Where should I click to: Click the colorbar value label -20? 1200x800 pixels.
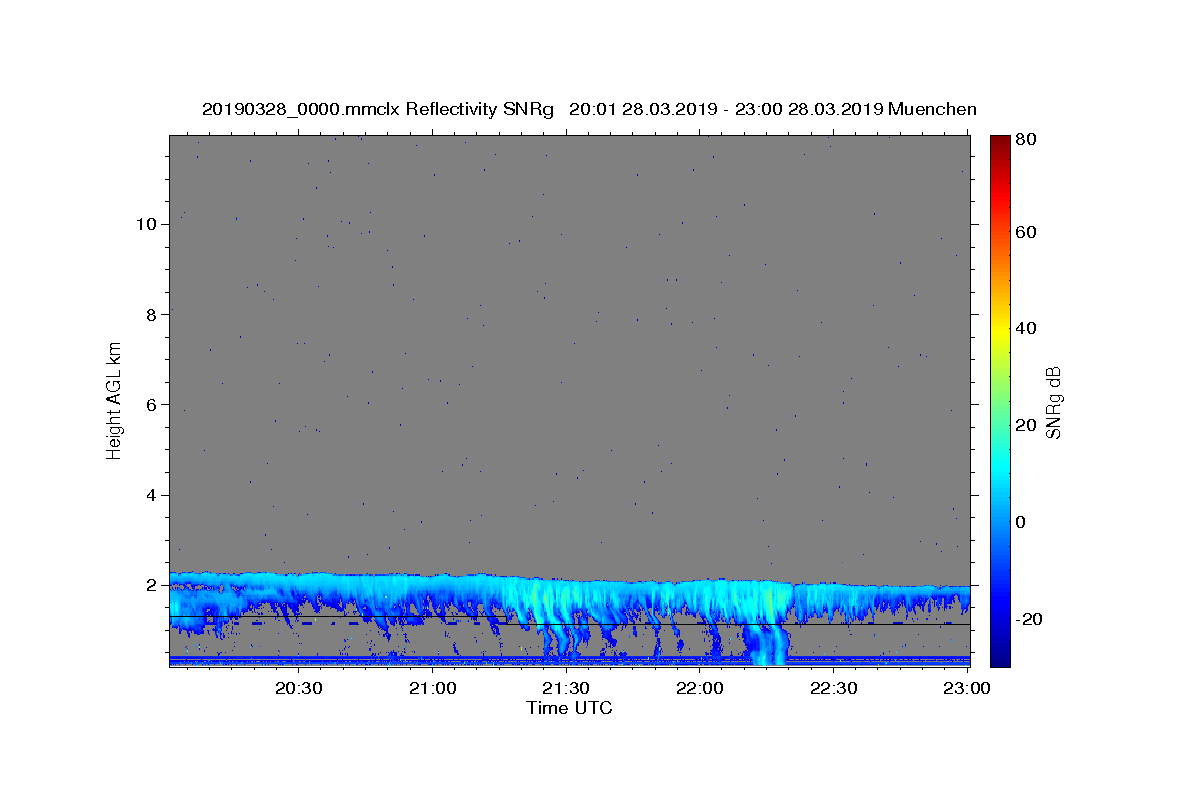[1030, 619]
